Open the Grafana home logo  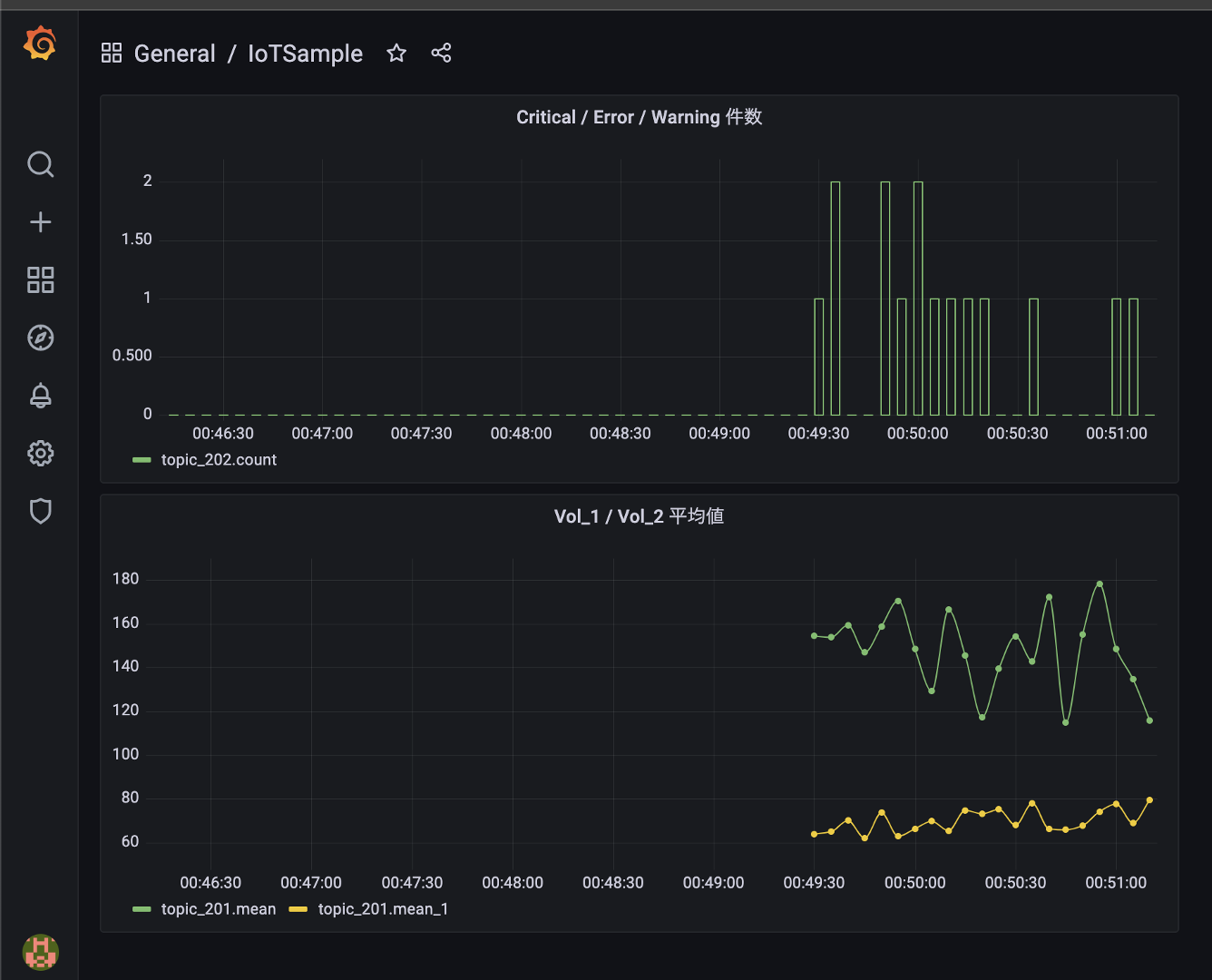point(40,44)
